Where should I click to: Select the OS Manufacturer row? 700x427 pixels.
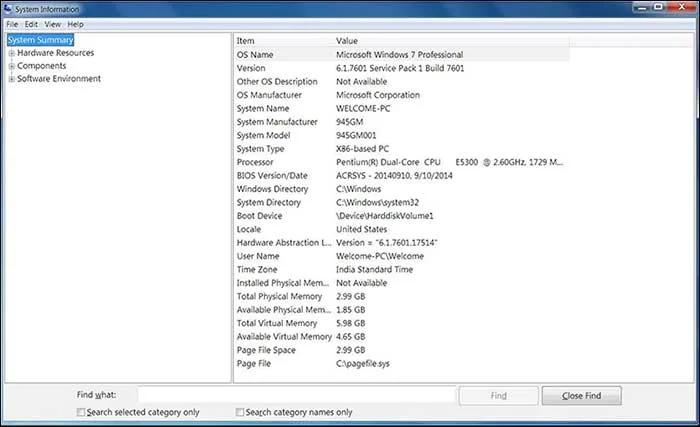click(402, 95)
